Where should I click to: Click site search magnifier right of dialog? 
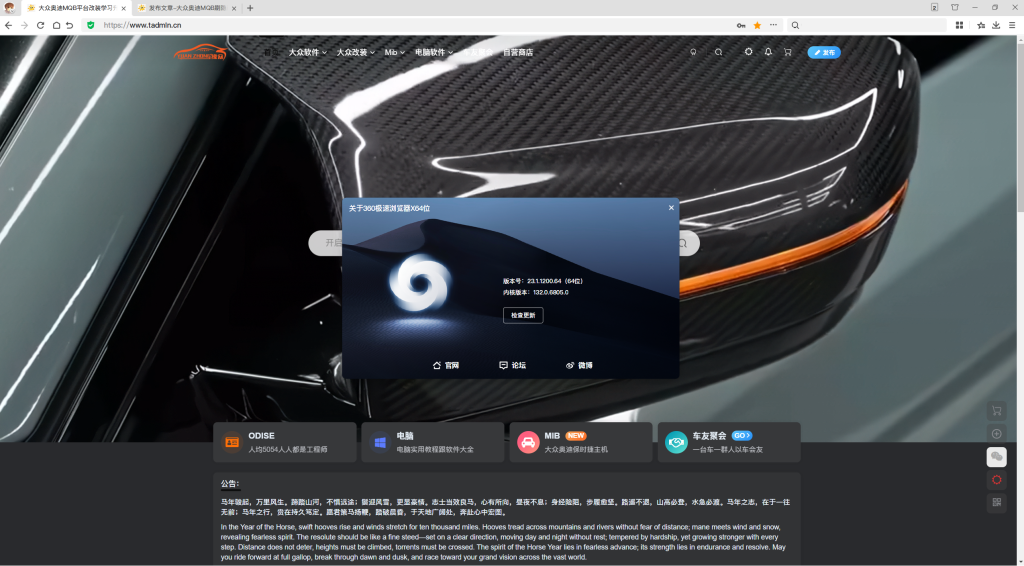click(683, 244)
